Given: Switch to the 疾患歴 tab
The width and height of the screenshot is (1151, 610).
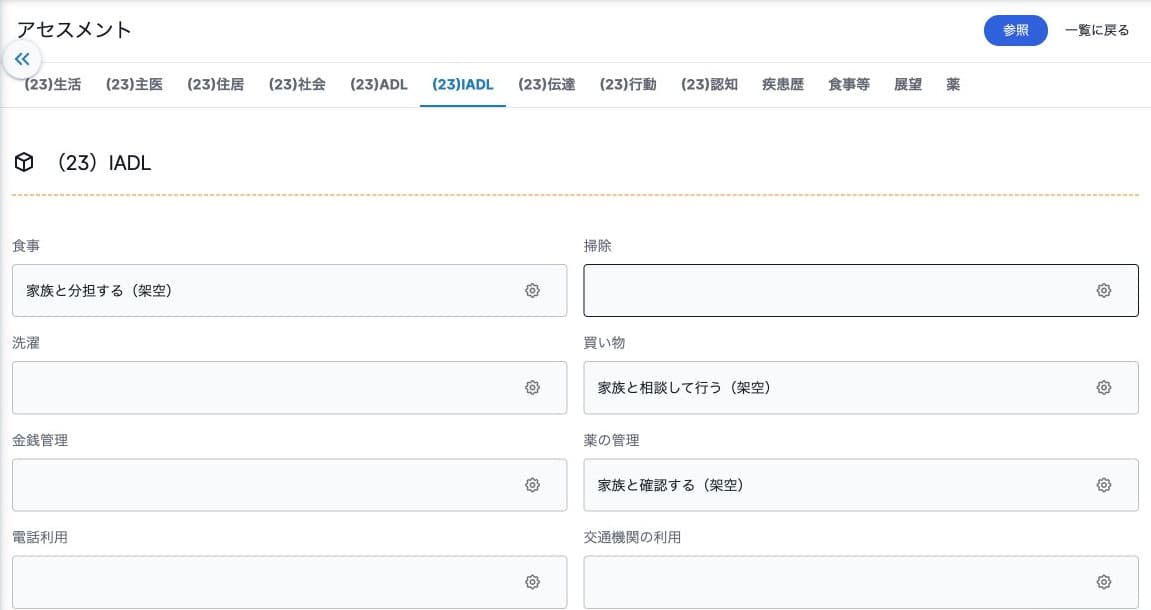Looking at the screenshot, I should tap(783, 84).
